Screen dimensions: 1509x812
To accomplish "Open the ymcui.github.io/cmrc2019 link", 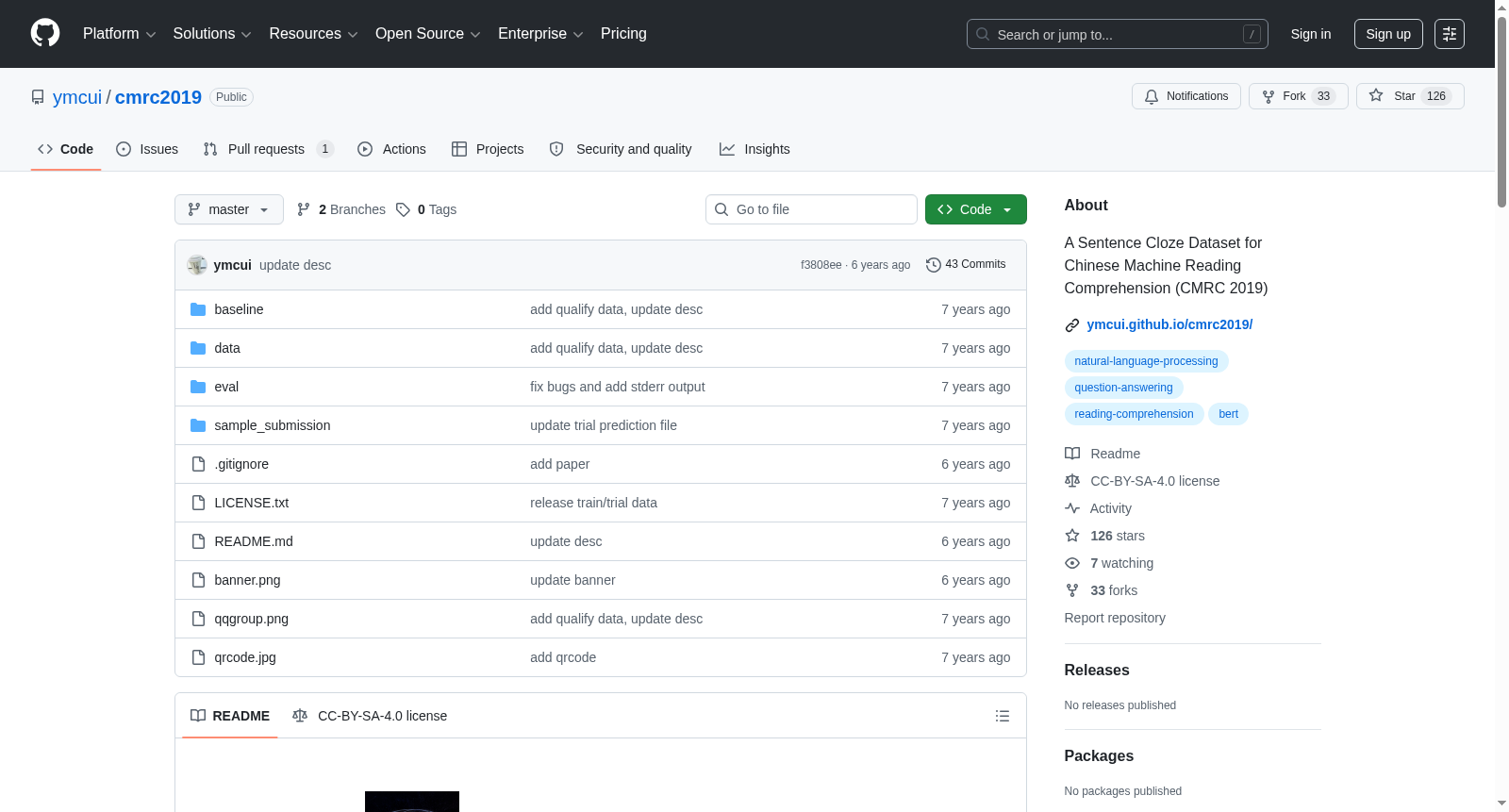I will click(1169, 324).
